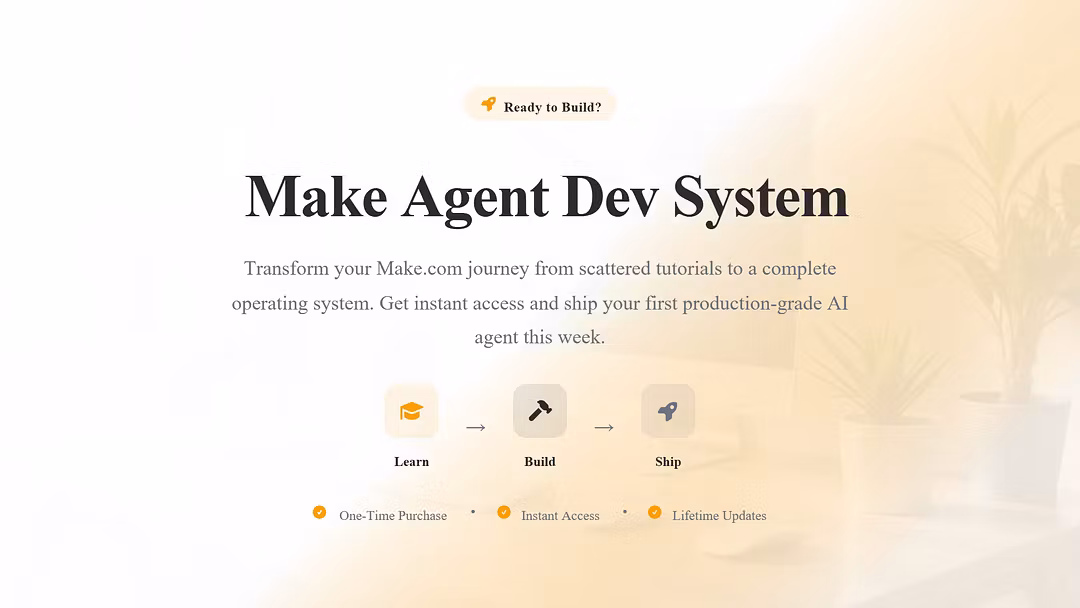
Task: Click the Make Agent Dev System heading
Action: [547, 198]
